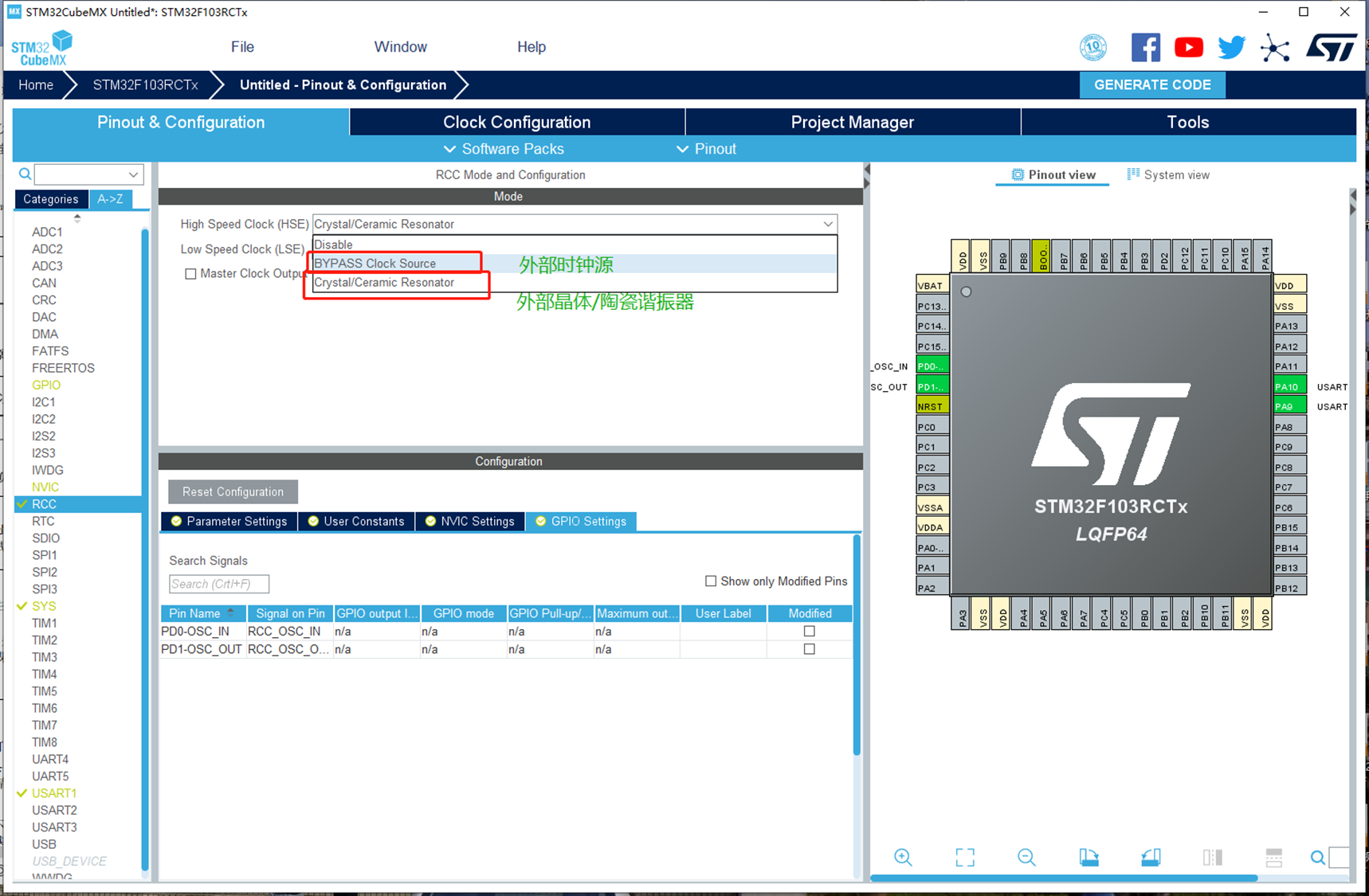Check Show only Modified Pins
The width and height of the screenshot is (1369, 896).
pos(711,581)
